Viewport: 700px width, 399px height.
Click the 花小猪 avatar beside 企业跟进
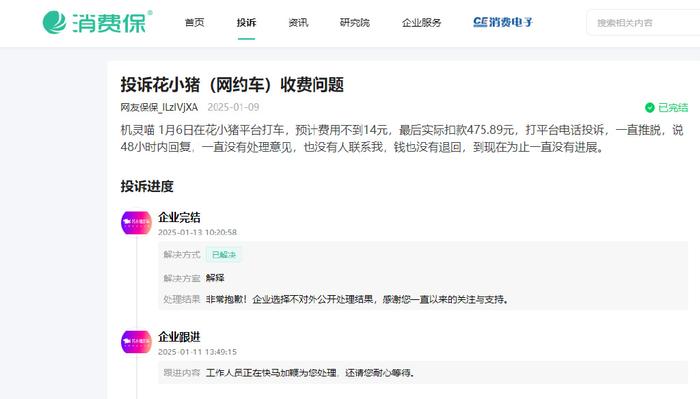[x=136, y=342]
